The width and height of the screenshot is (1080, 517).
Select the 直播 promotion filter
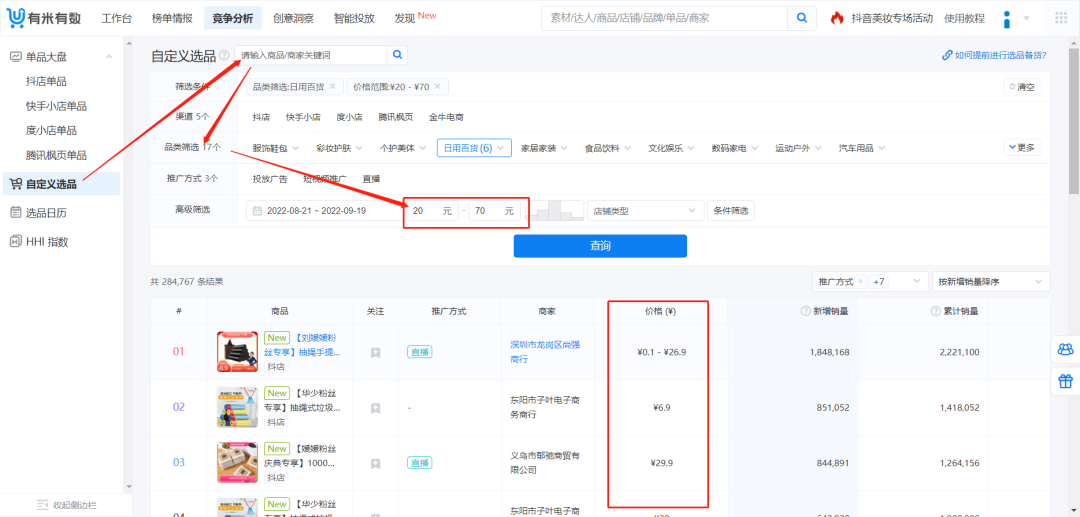(371, 179)
